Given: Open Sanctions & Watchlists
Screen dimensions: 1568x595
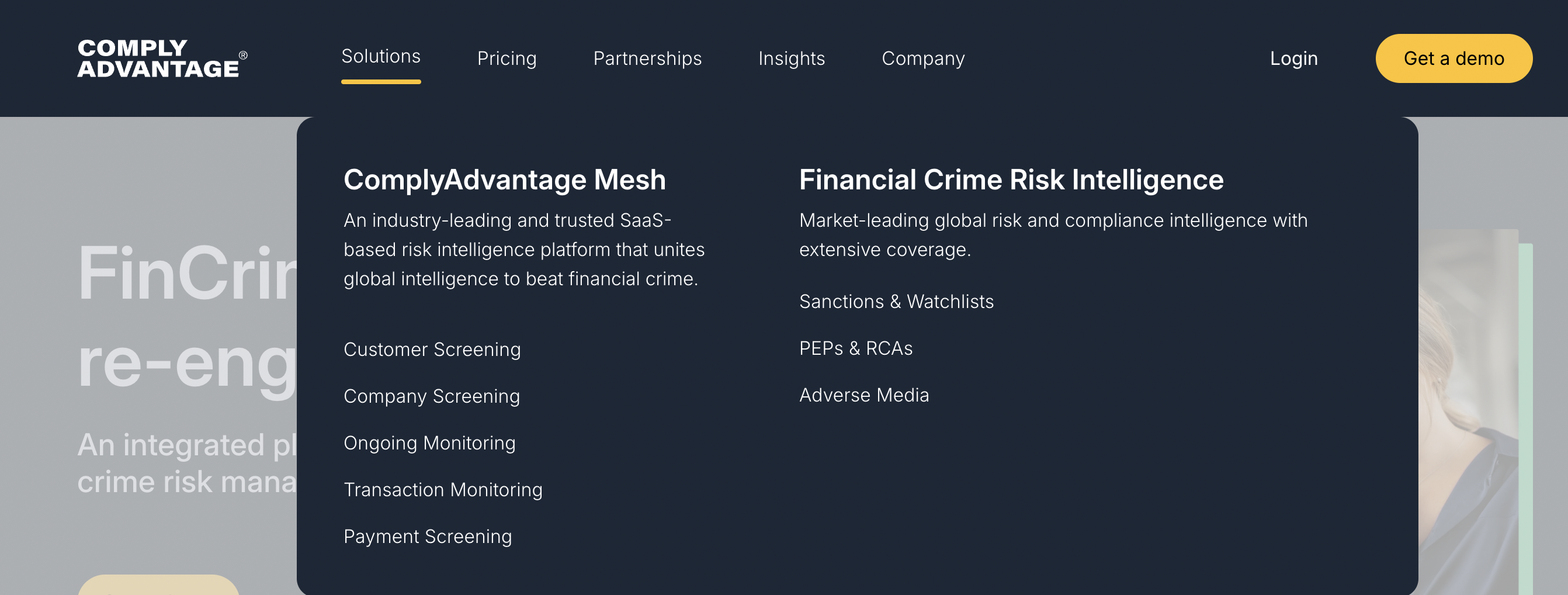Looking at the screenshot, I should (896, 302).
